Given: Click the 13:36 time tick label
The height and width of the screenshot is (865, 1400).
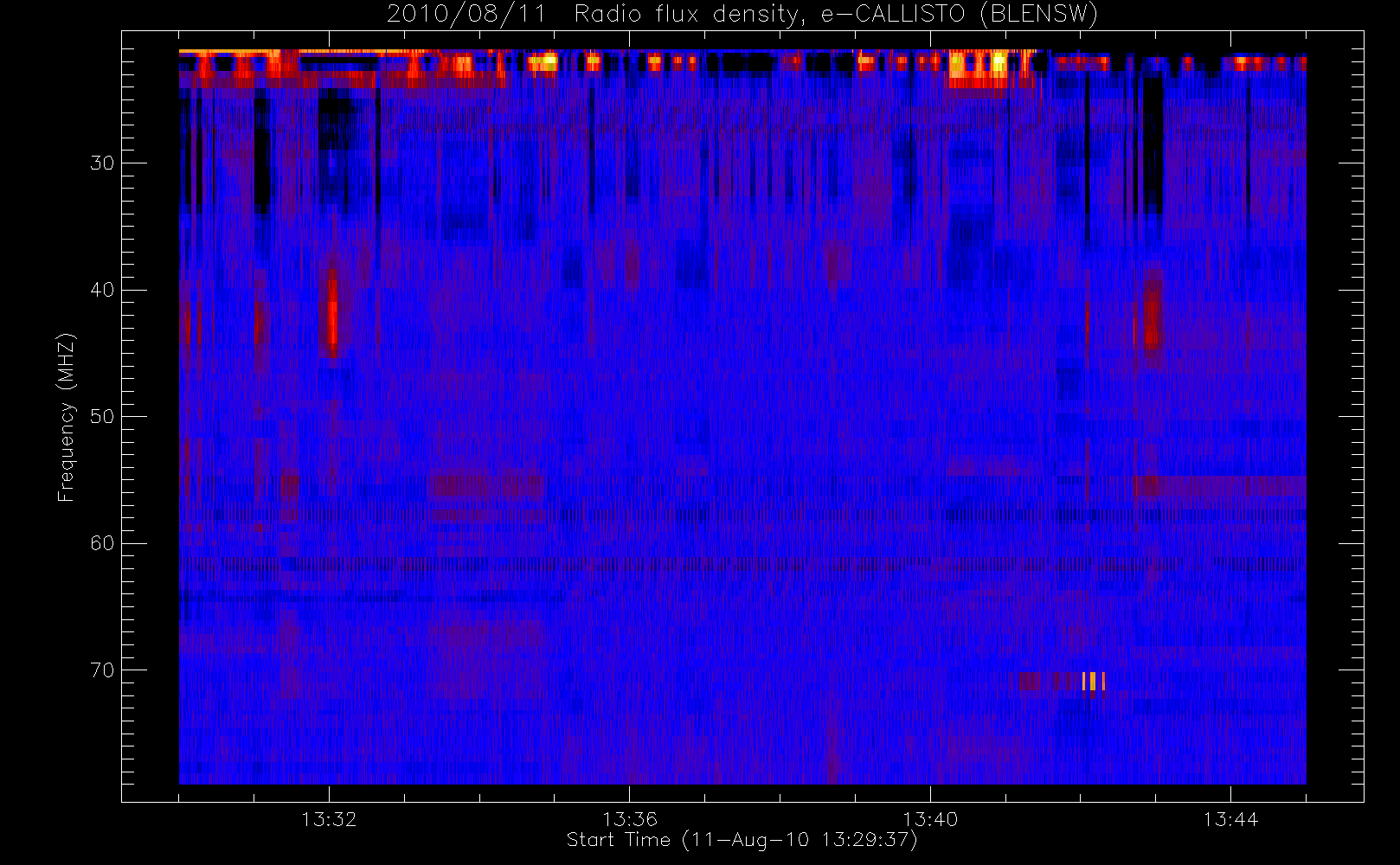Looking at the screenshot, I should pos(630,819).
